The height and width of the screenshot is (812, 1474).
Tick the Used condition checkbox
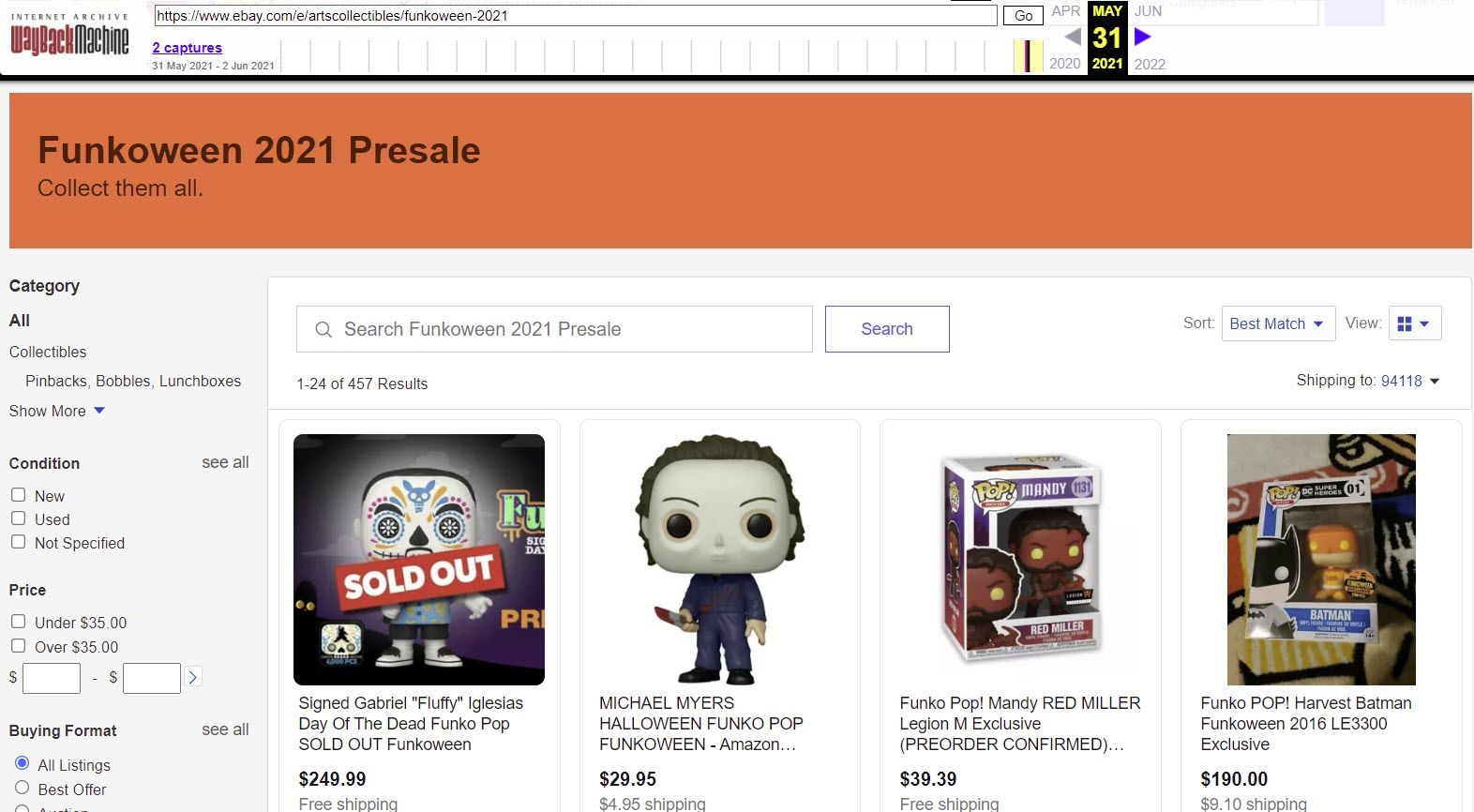coord(18,518)
